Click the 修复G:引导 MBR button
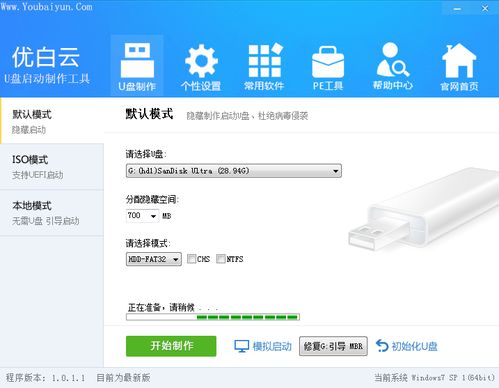Image resolution: width=499 pixels, height=388 pixels. point(333,346)
